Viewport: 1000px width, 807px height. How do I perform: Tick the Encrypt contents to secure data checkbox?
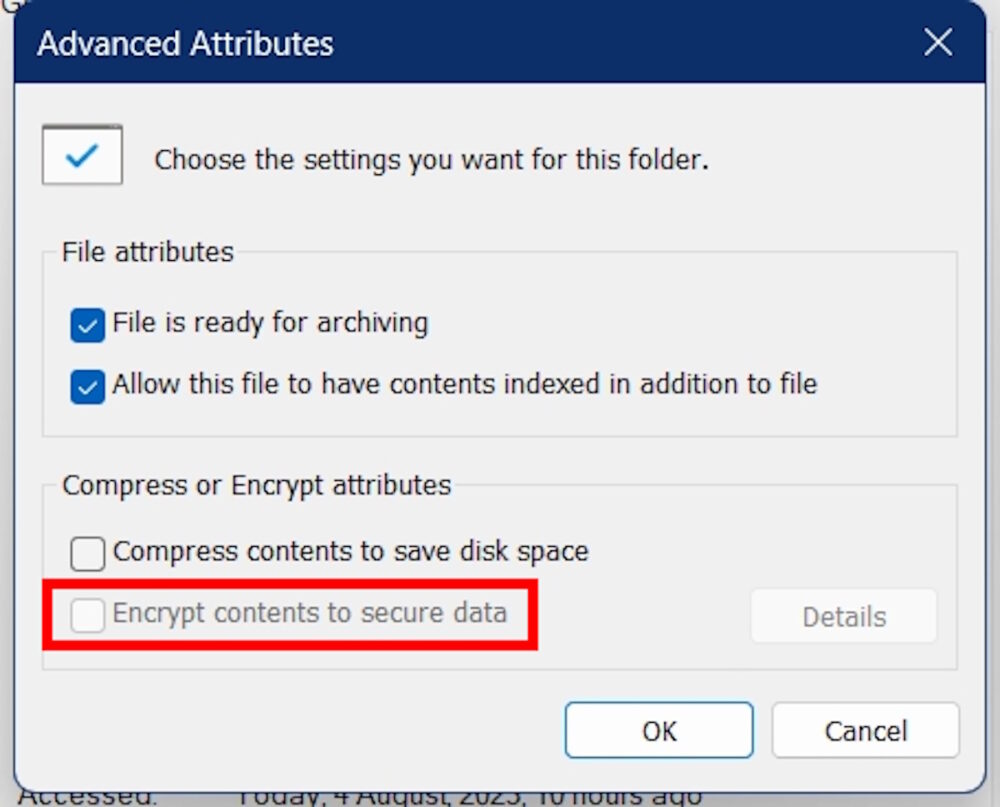tap(88, 615)
